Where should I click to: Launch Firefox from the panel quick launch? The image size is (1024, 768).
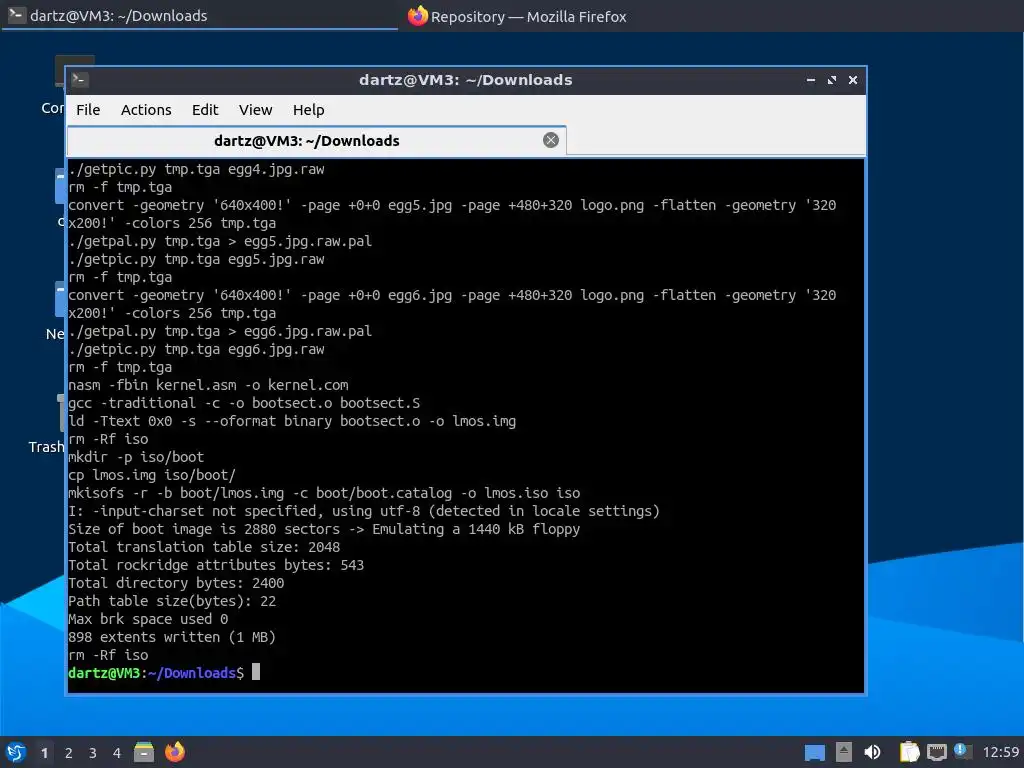point(174,752)
